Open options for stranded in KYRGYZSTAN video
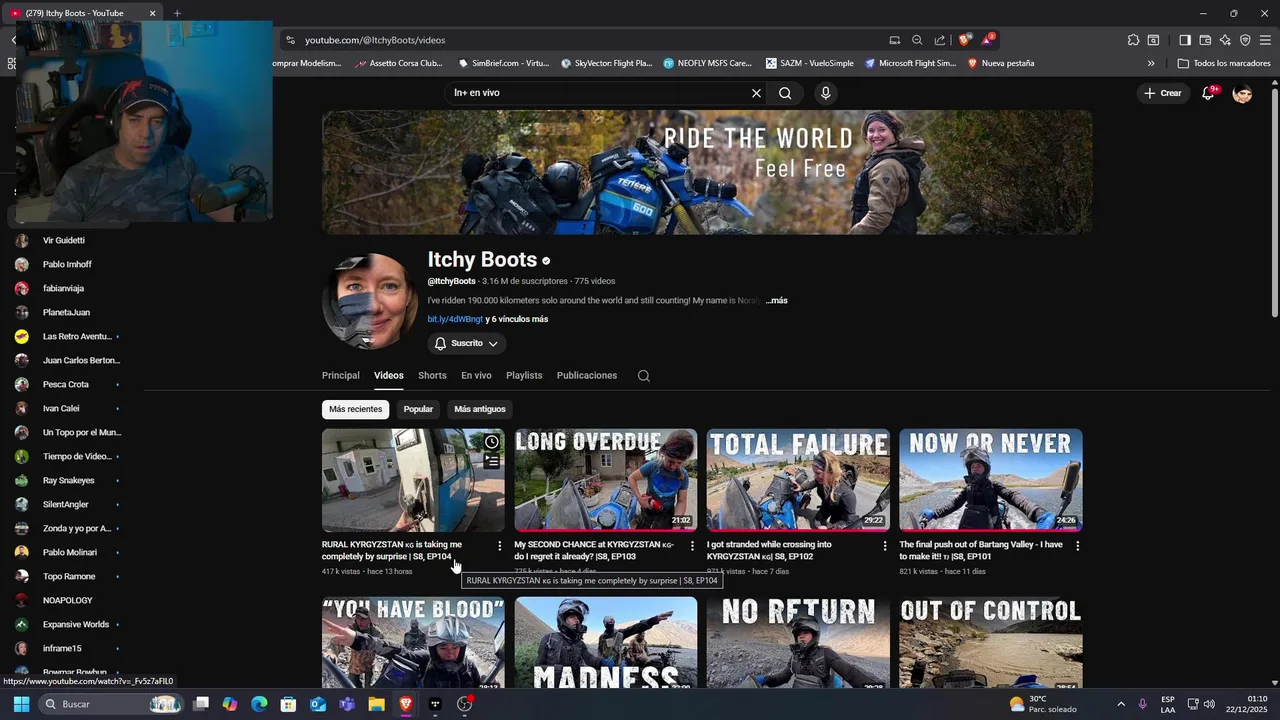The height and width of the screenshot is (720, 1280). (884, 546)
